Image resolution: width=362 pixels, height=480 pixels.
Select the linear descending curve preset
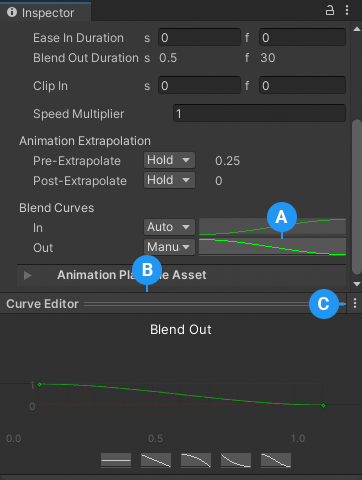pyautogui.click(x=156, y=460)
